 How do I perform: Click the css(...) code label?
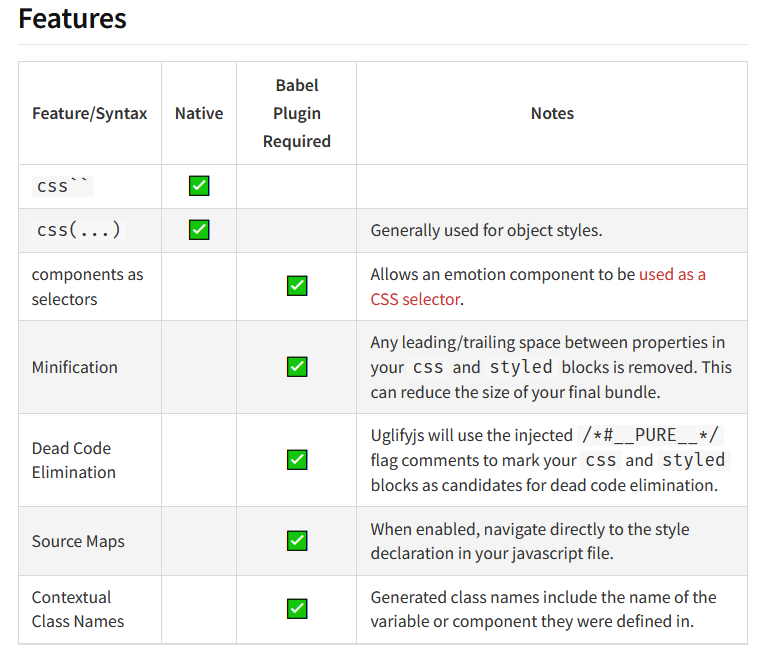(x=78, y=230)
